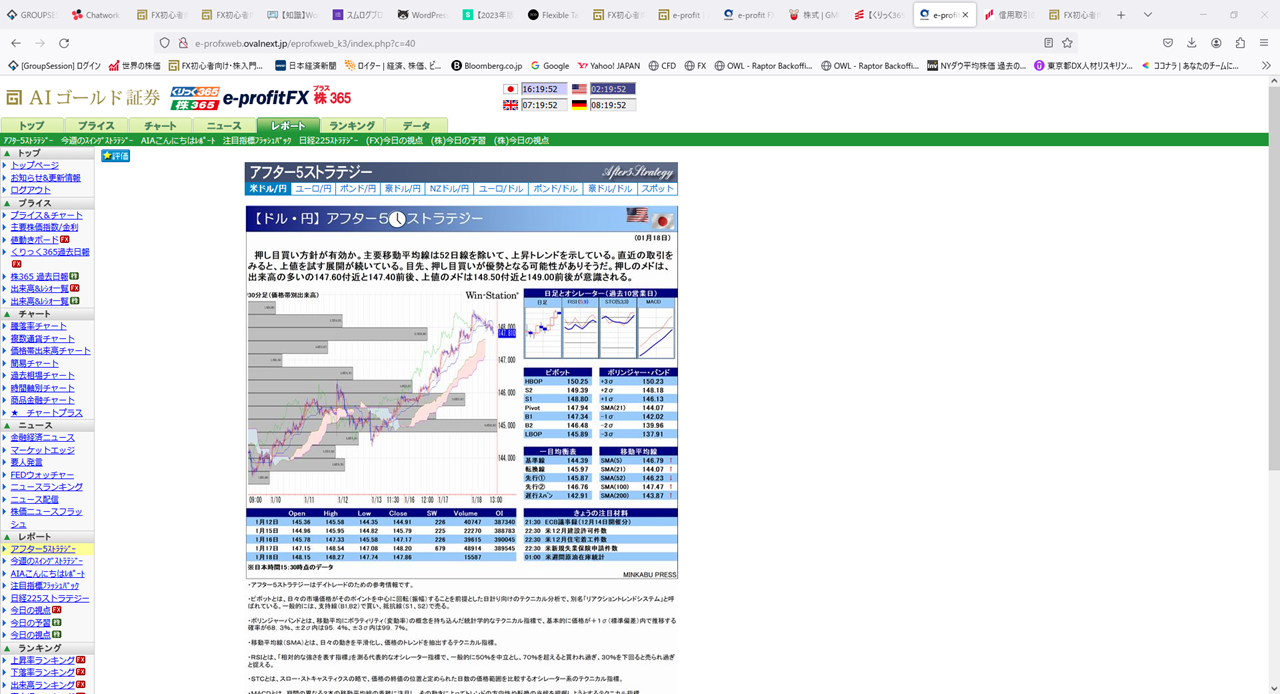This screenshot has height=694, width=1280.
Task: Switch to the ニュース main tab
Action: tap(224, 126)
